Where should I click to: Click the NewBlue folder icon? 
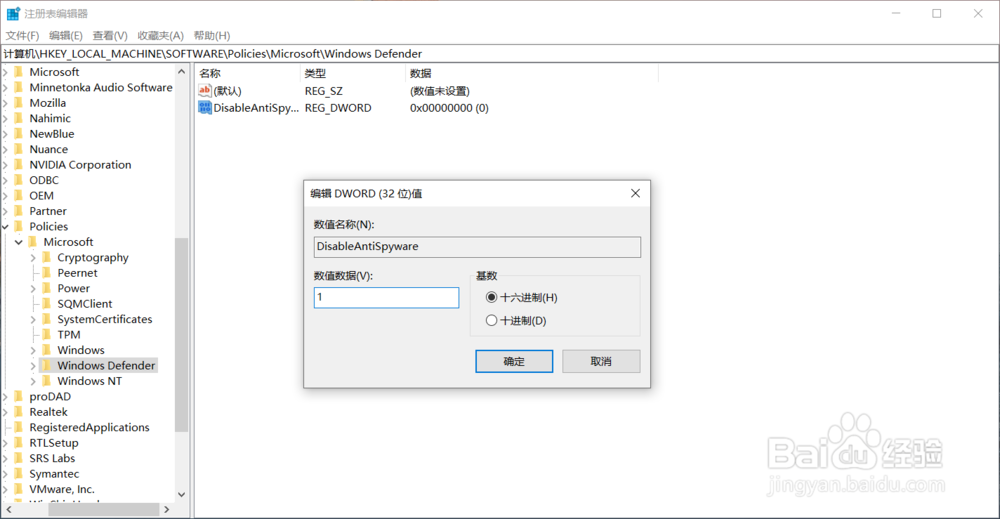(18, 134)
